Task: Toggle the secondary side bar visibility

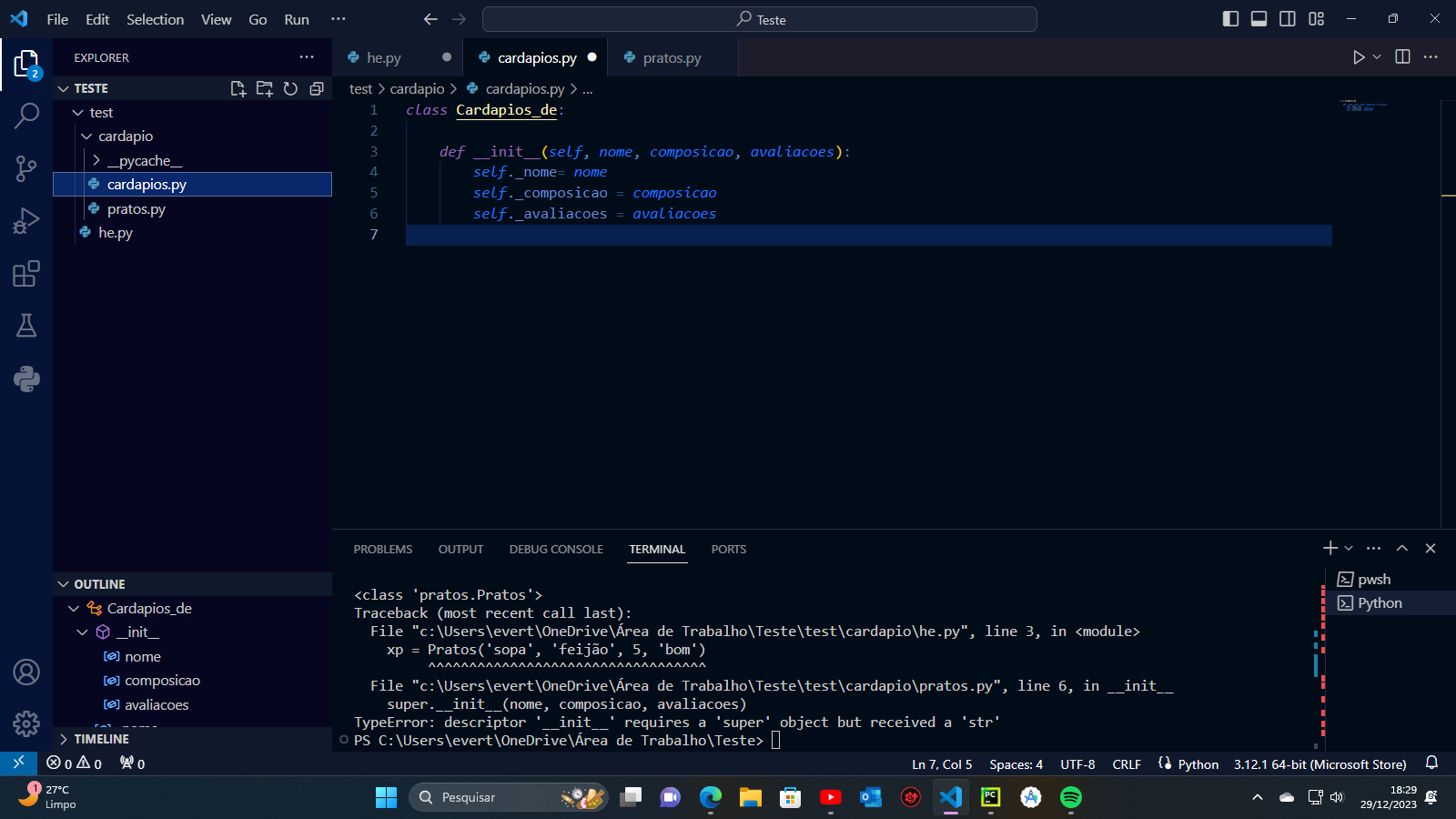Action: (1288, 19)
